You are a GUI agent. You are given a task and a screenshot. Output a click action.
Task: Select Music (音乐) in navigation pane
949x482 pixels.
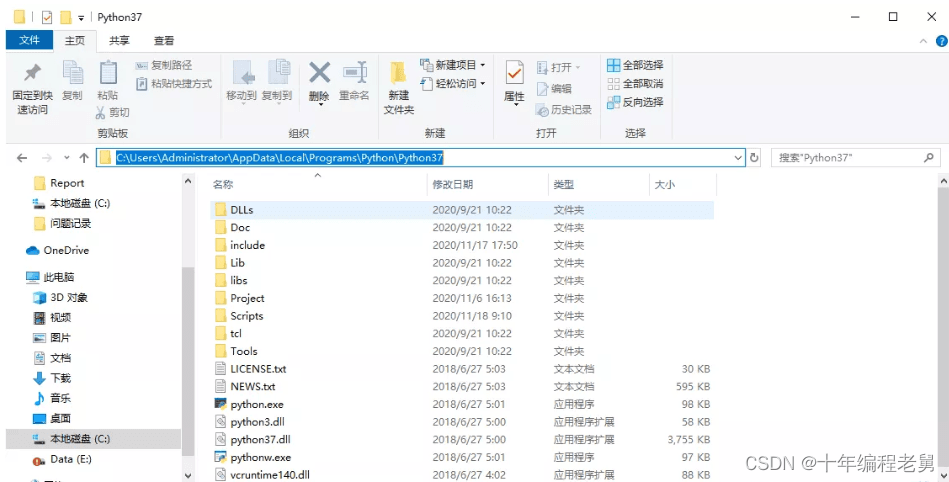53,398
